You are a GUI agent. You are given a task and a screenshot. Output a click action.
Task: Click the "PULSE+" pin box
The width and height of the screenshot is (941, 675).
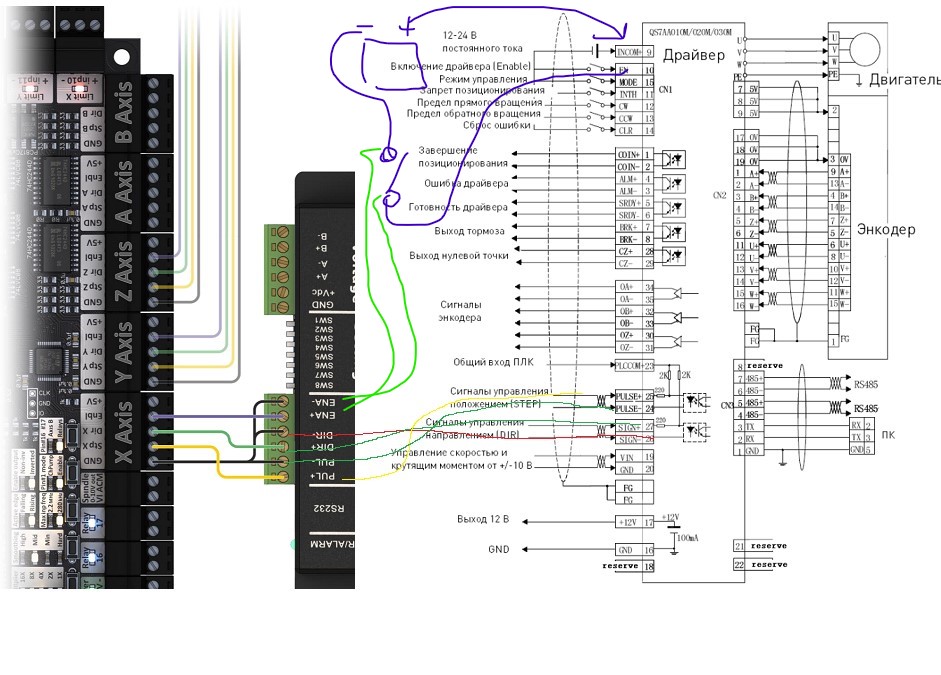click(x=634, y=397)
